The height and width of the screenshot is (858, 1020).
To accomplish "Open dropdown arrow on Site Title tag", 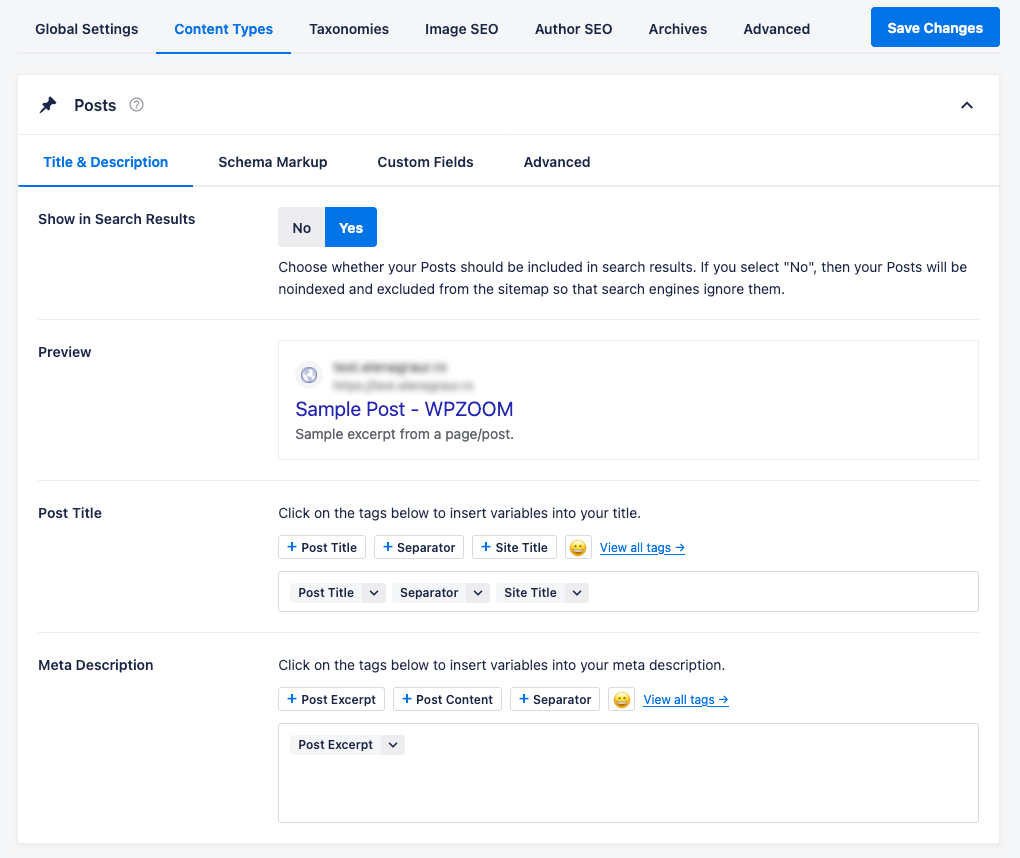I will [x=577, y=593].
